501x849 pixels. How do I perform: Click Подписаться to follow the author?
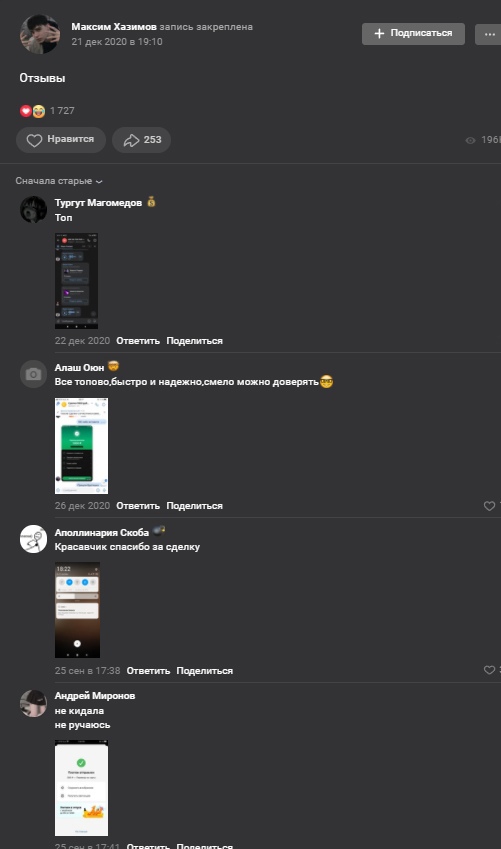tap(413, 34)
